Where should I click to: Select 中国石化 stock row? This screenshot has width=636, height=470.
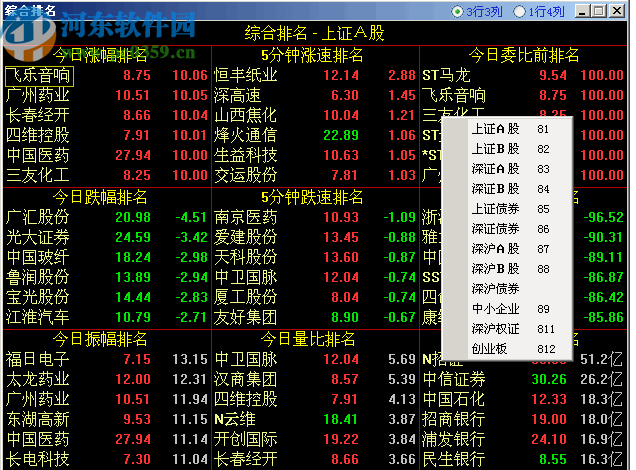(x=523, y=399)
